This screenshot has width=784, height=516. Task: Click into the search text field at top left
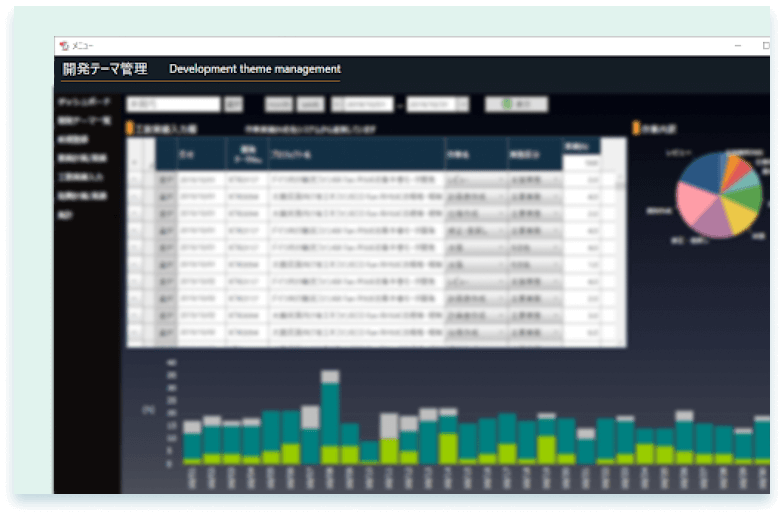point(172,104)
